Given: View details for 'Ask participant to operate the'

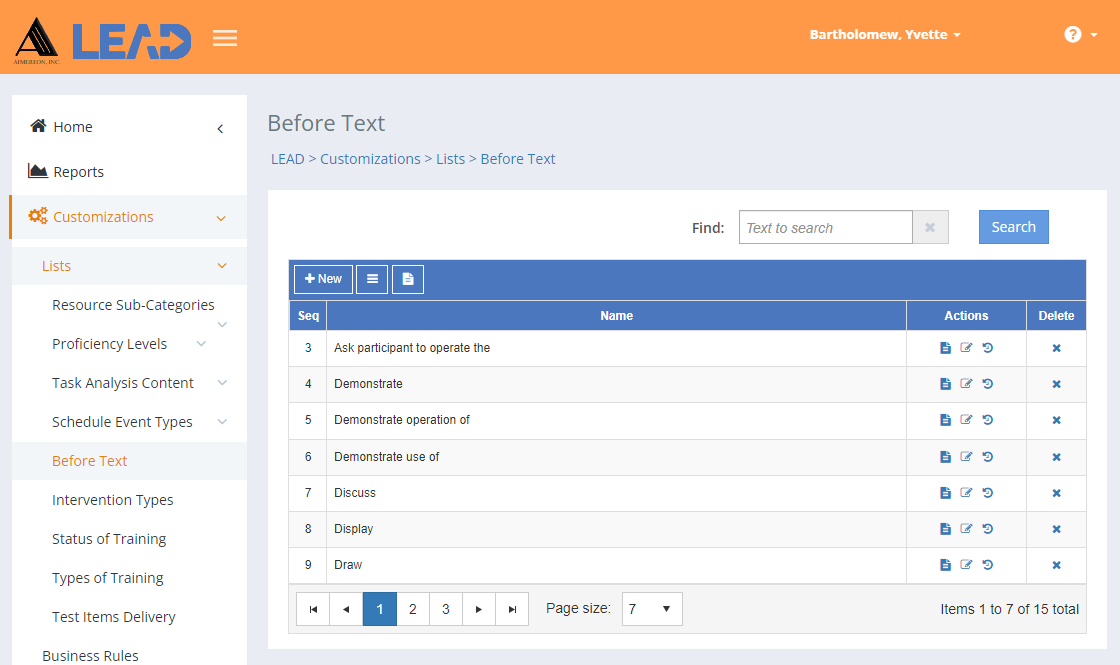Looking at the screenshot, I should 945,348.
